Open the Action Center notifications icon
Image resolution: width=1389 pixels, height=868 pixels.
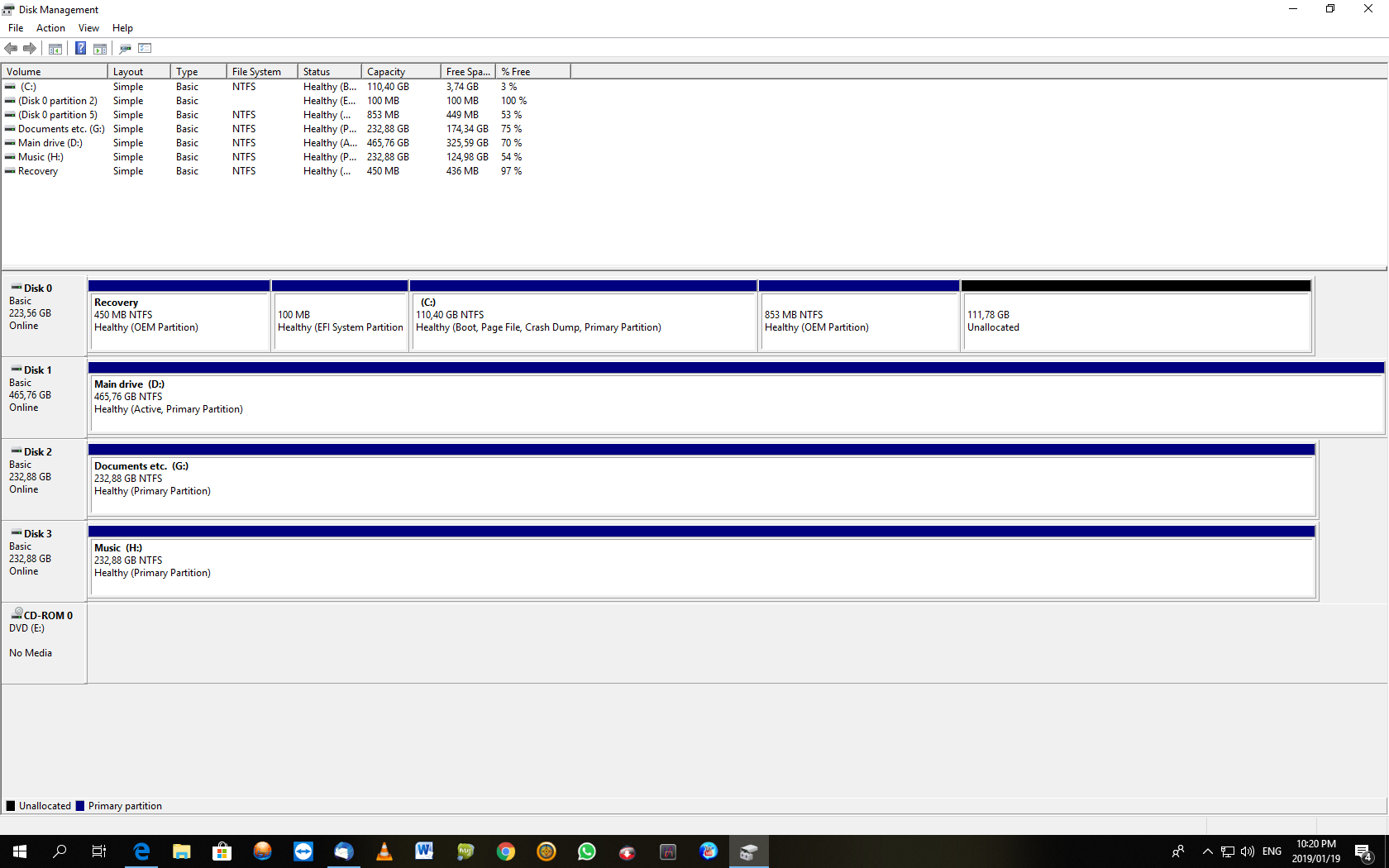[1363, 851]
